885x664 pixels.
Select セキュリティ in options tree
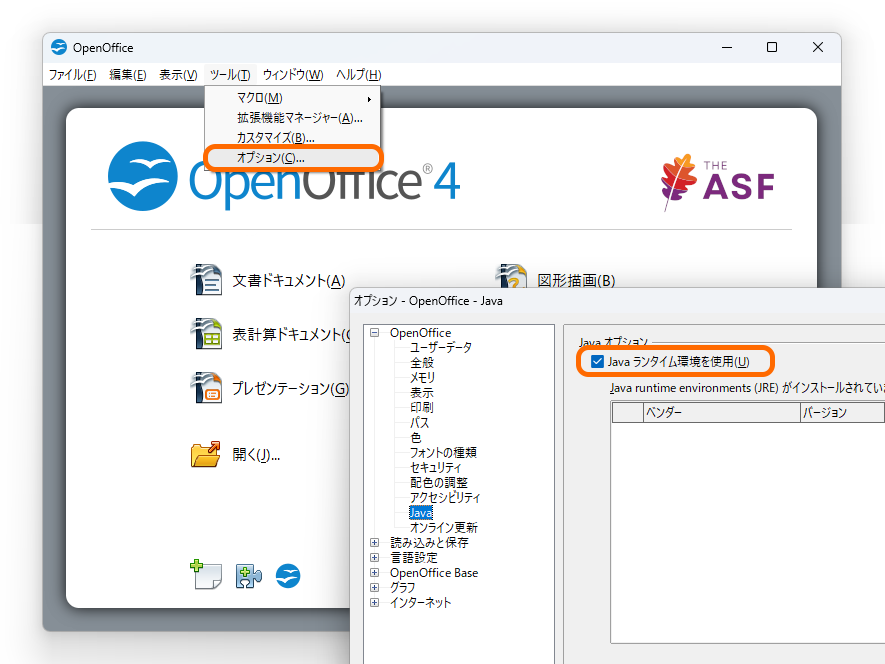point(436,468)
